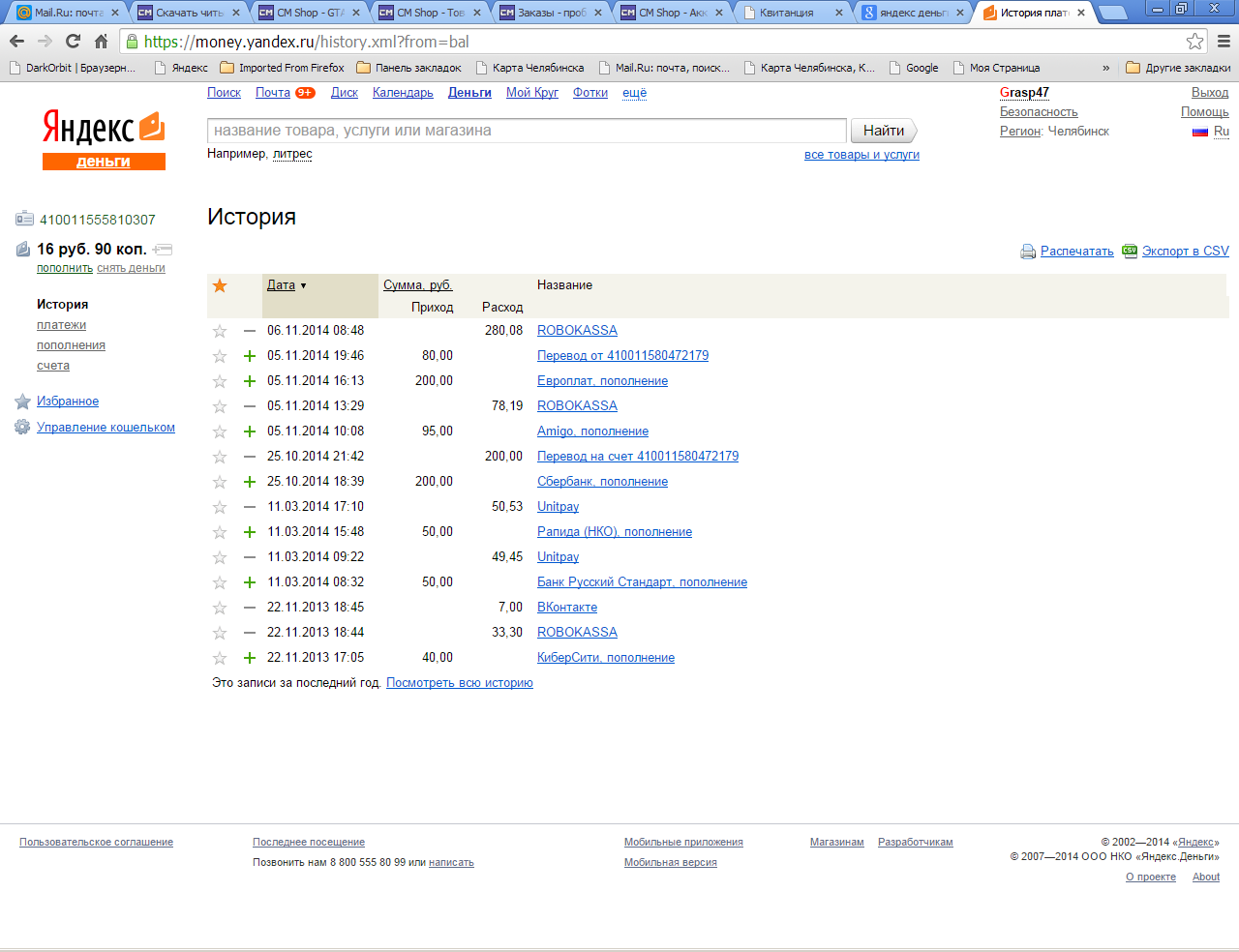Open the Imported From Firefox bookmarks folder
The height and width of the screenshot is (952, 1239).
(282, 68)
